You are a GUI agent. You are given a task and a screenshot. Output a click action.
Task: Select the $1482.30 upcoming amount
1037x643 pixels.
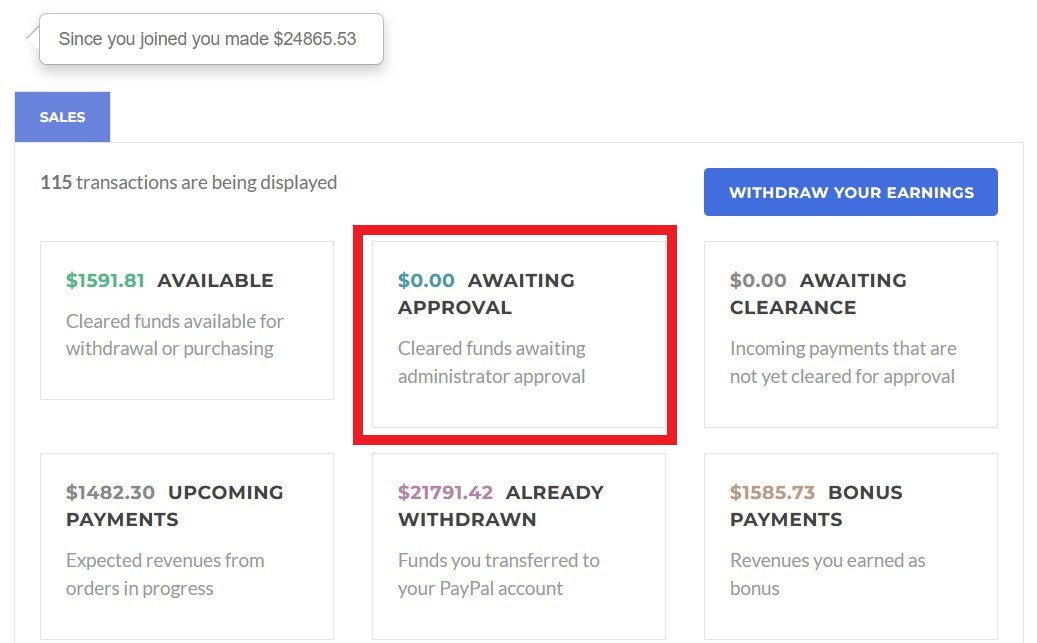pos(111,493)
